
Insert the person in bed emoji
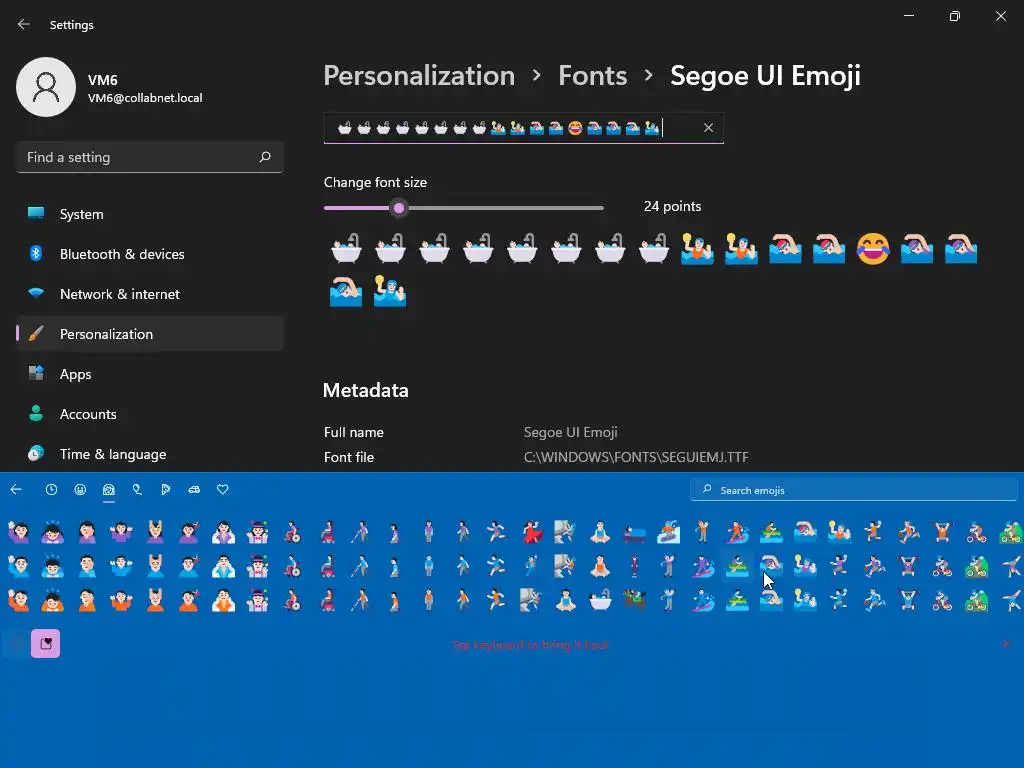(634, 533)
